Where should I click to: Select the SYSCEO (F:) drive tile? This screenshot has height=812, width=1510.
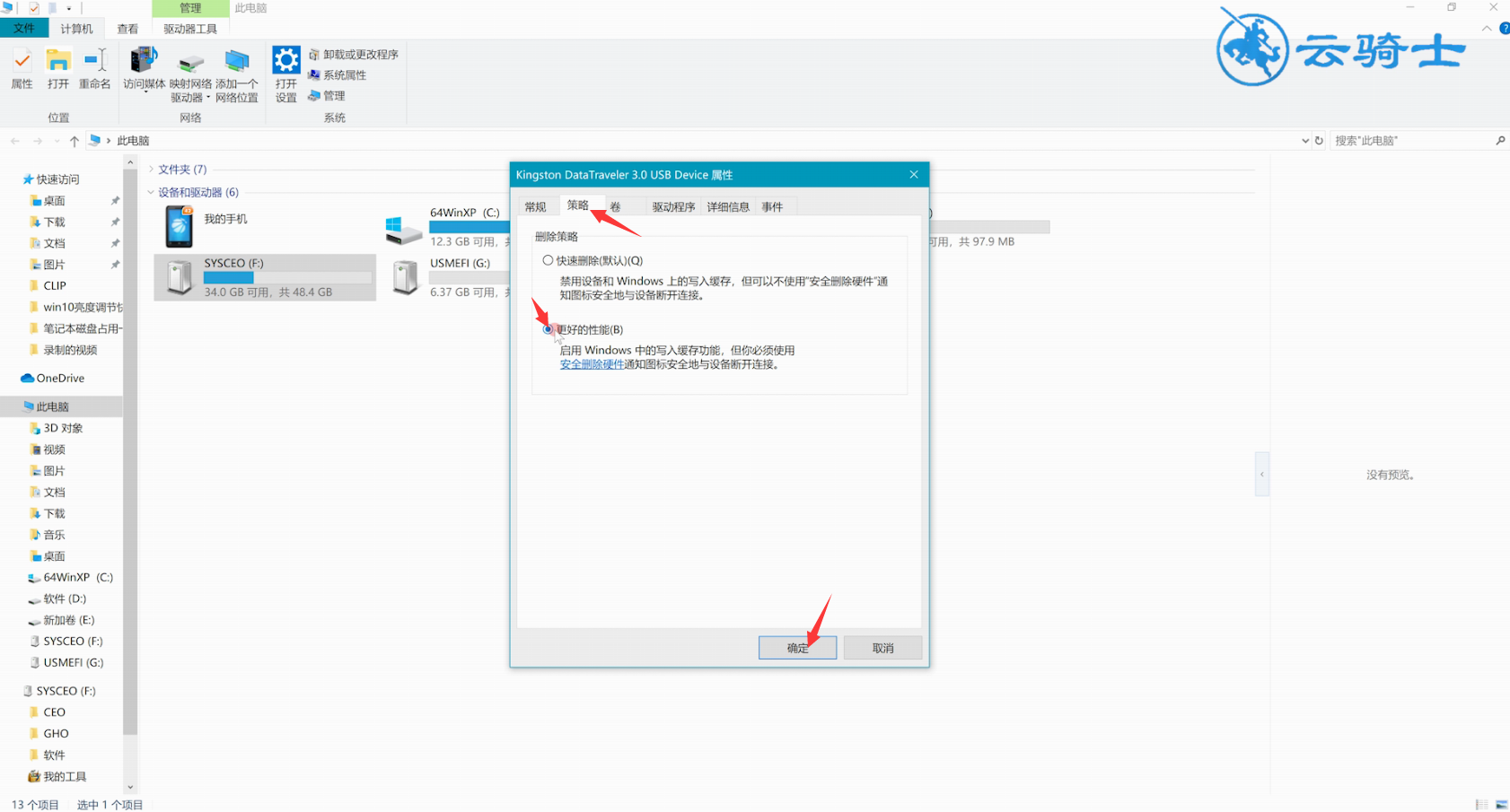265,277
